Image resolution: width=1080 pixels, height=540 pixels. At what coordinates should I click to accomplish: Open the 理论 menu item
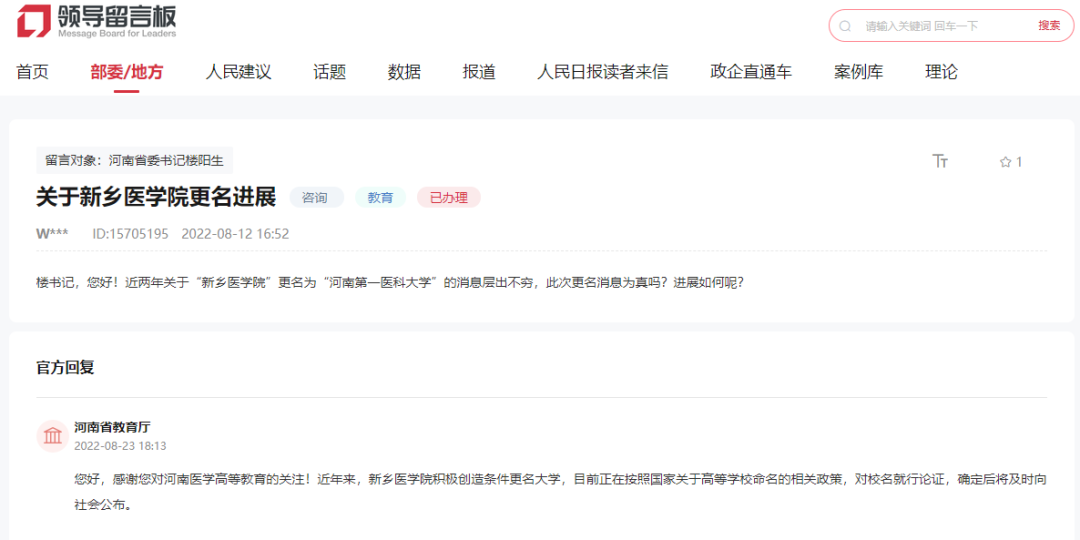point(942,72)
